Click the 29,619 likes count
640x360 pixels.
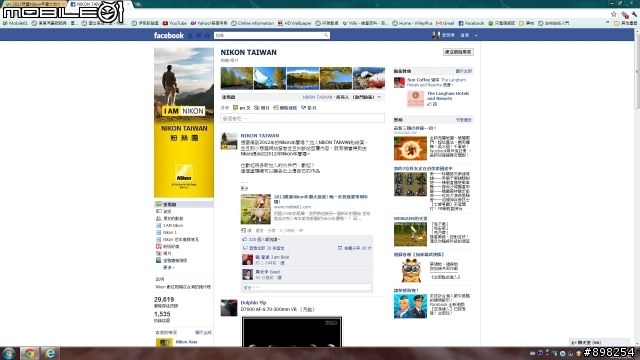[x=164, y=300]
